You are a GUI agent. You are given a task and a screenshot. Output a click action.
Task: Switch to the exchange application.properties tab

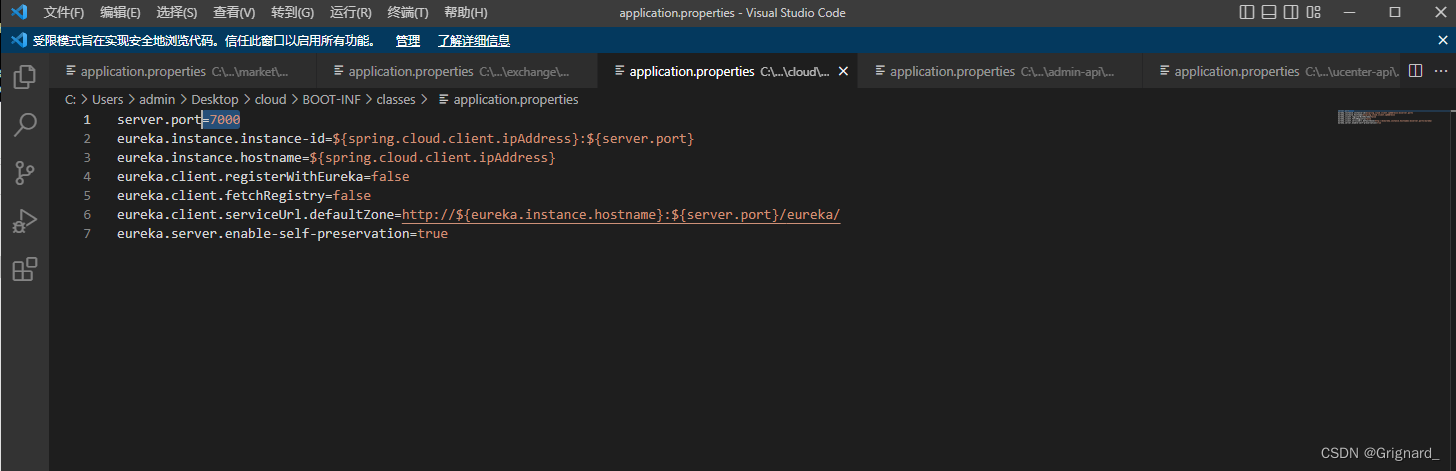coord(457,71)
